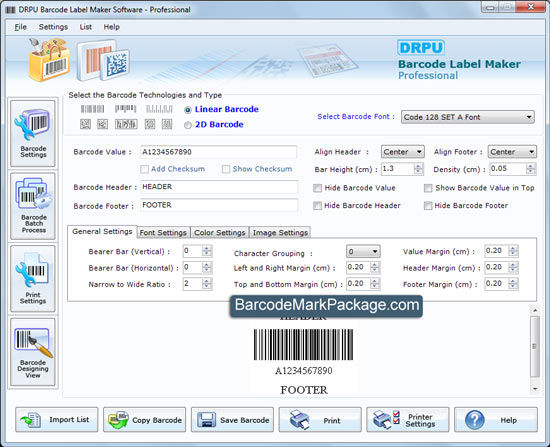Open the Align Header dropdown
This screenshot has width=550, height=447.
point(403,152)
